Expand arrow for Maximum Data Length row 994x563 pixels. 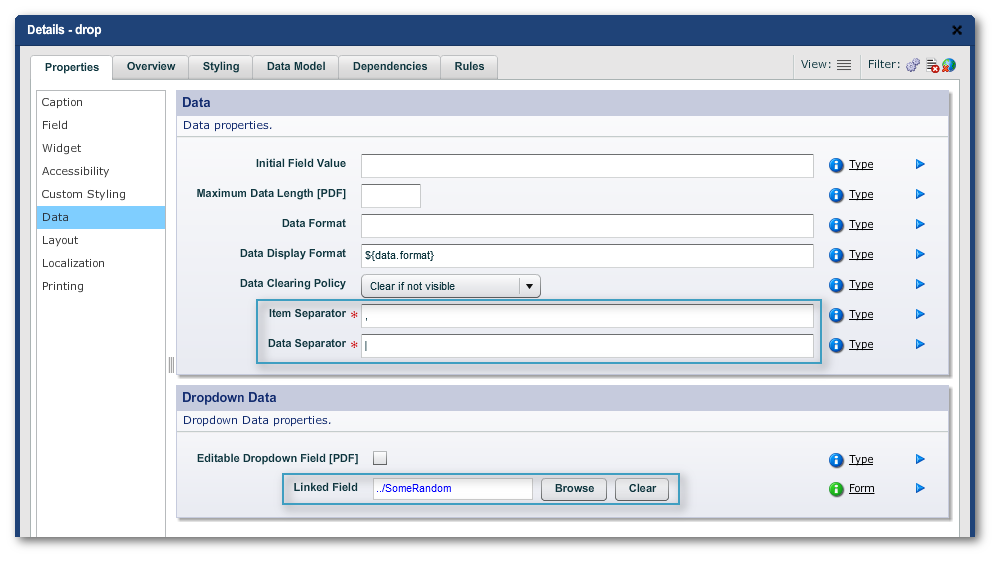[920, 194]
